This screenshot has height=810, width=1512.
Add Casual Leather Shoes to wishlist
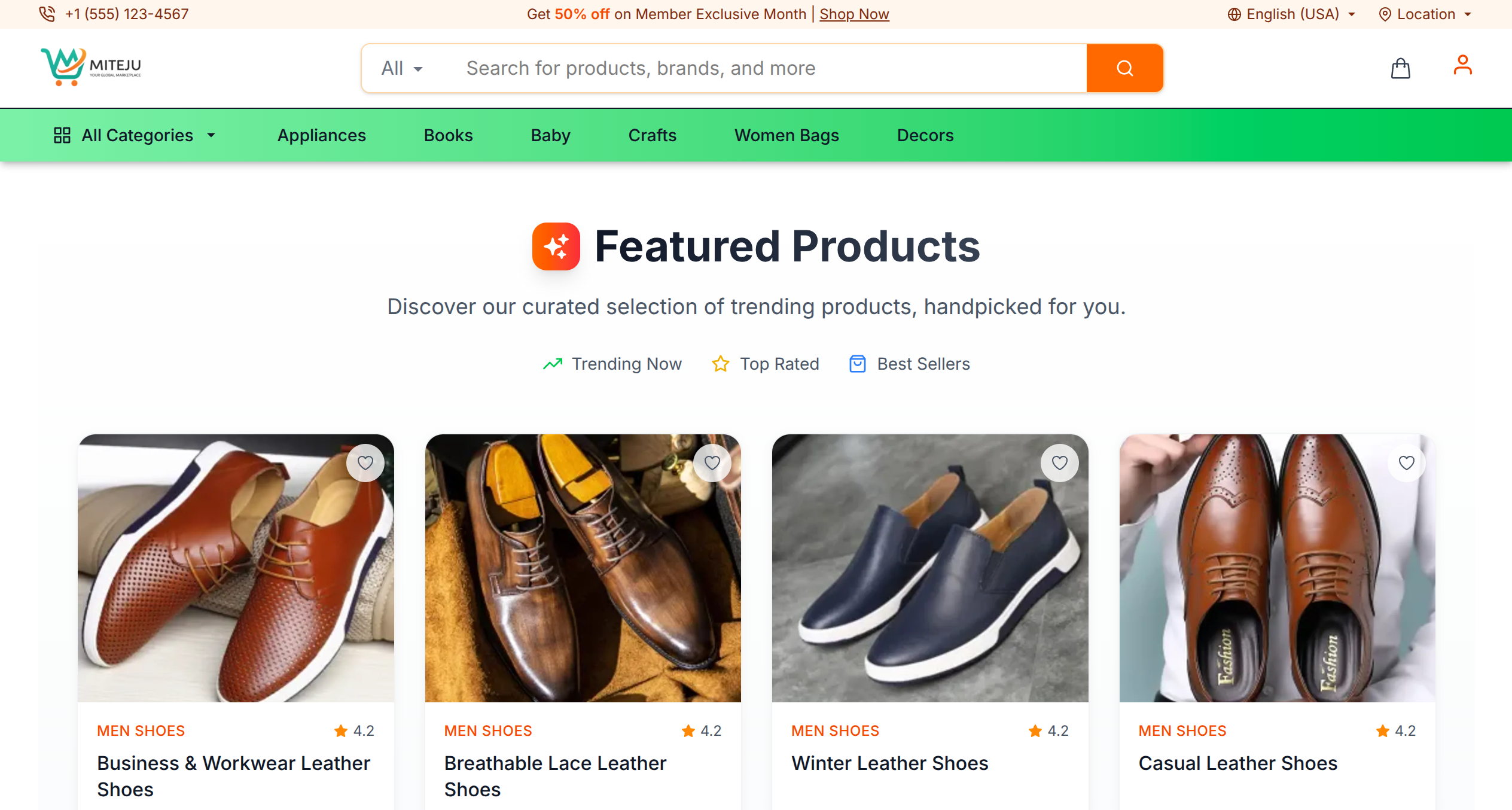click(x=1406, y=462)
